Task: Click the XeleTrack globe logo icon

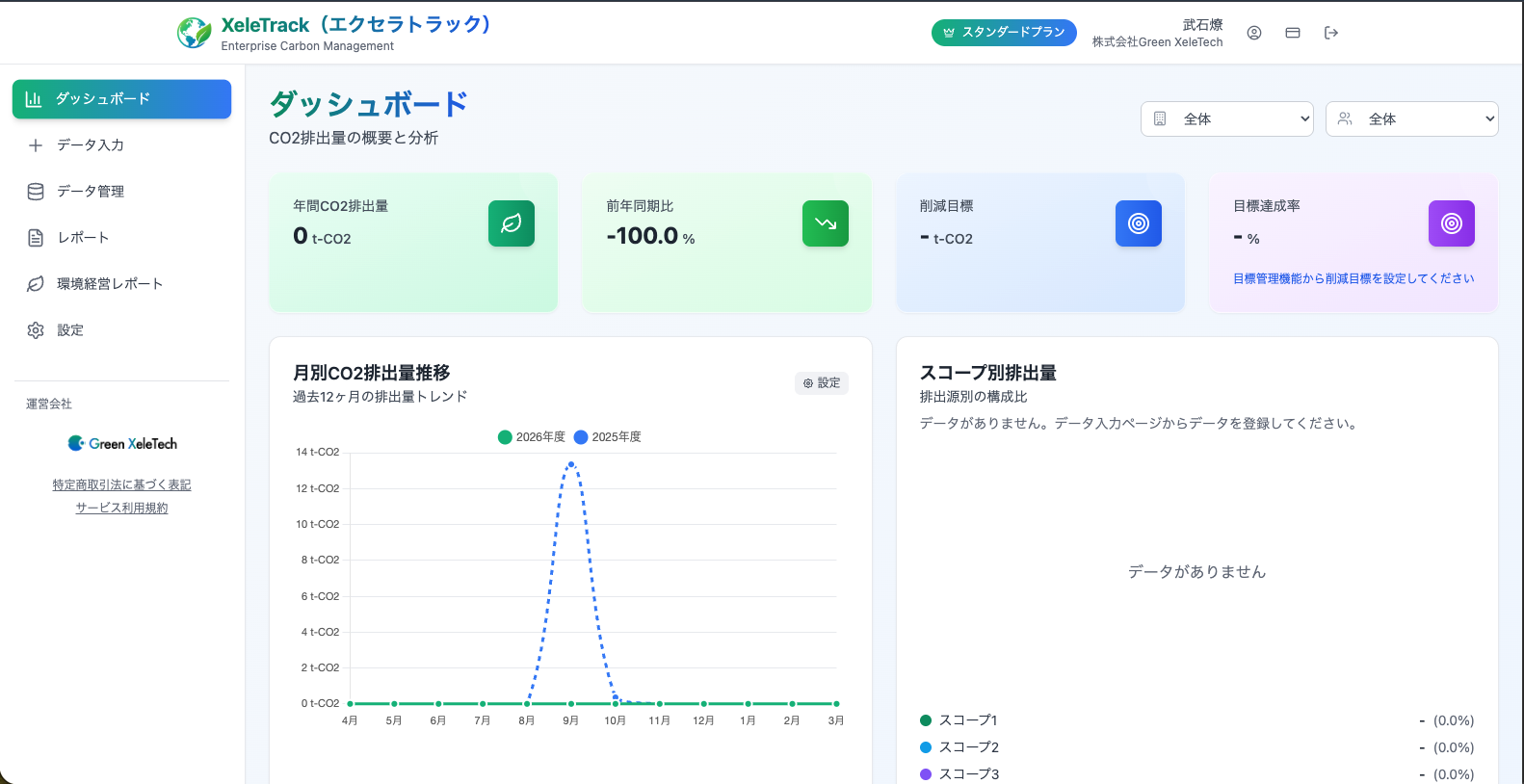Action: click(195, 33)
